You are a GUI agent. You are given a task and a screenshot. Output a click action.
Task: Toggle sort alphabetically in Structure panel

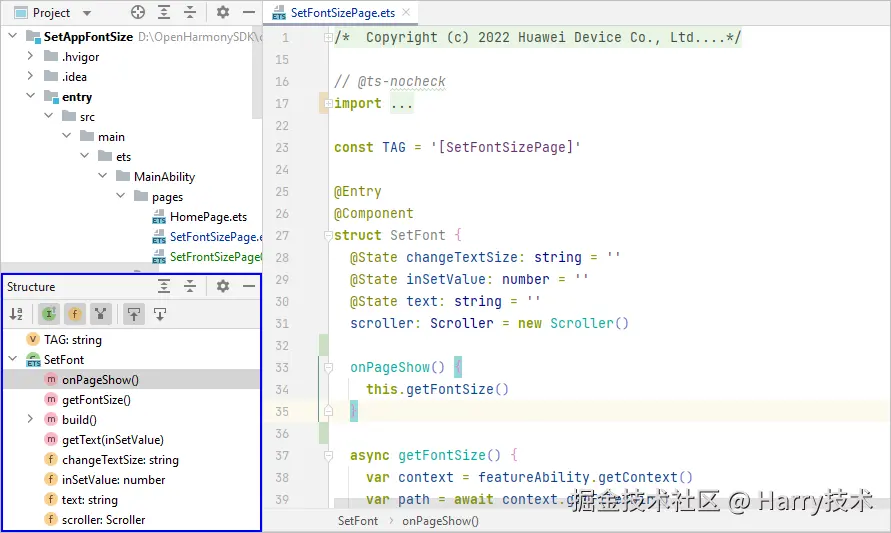(16, 314)
